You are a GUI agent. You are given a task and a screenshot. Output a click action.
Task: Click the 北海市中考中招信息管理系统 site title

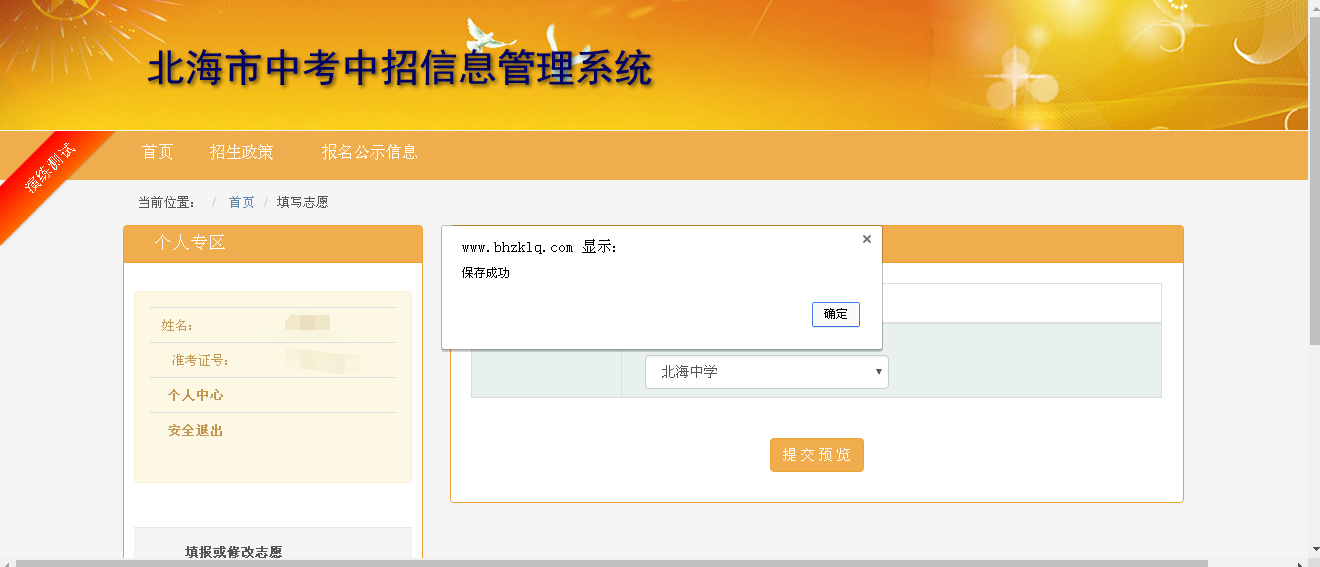click(400, 68)
